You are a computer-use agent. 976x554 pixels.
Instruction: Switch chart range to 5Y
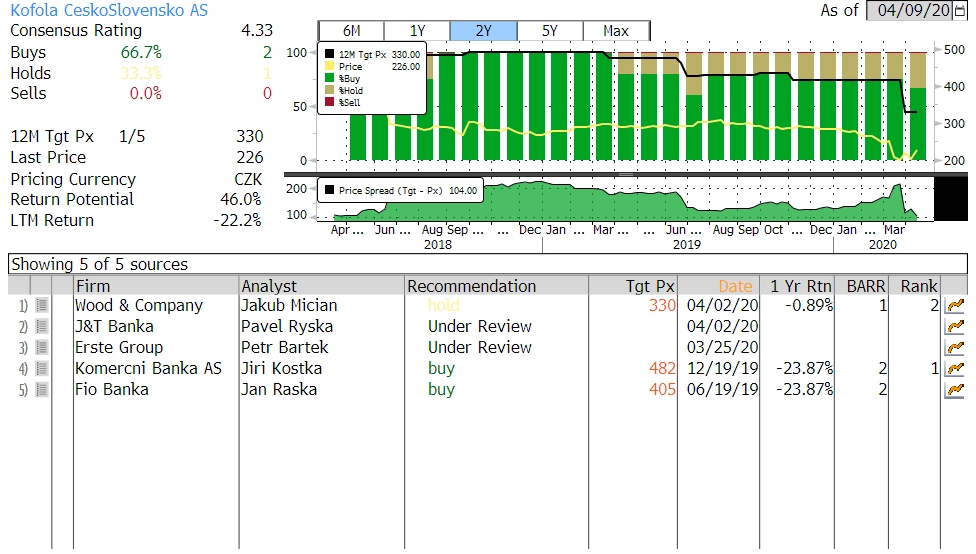pyautogui.click(x=550, y=31)
